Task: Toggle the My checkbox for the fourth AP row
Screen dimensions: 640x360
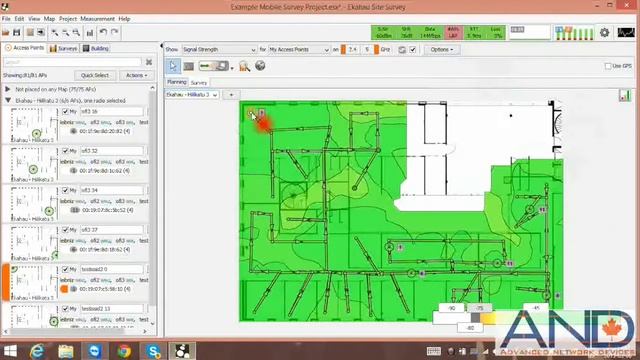Action: coord(65,230)
